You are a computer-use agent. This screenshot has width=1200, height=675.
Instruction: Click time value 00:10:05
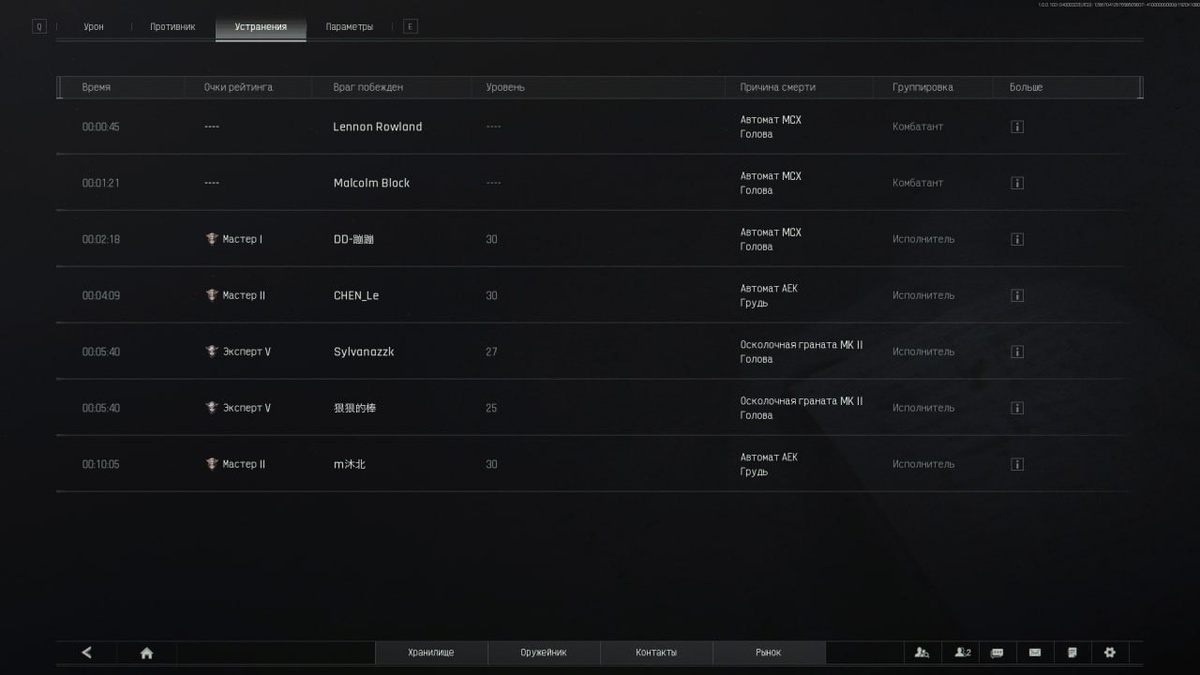(101, 464)
